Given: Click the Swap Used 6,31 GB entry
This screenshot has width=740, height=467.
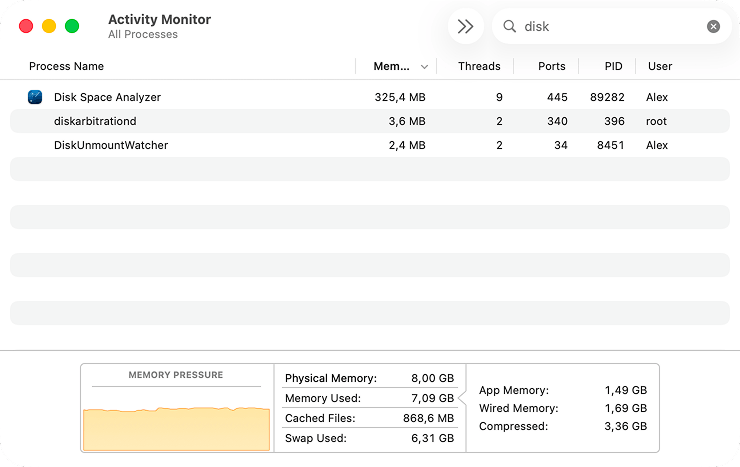Looking at the screenshot, I should pos(369,438).
